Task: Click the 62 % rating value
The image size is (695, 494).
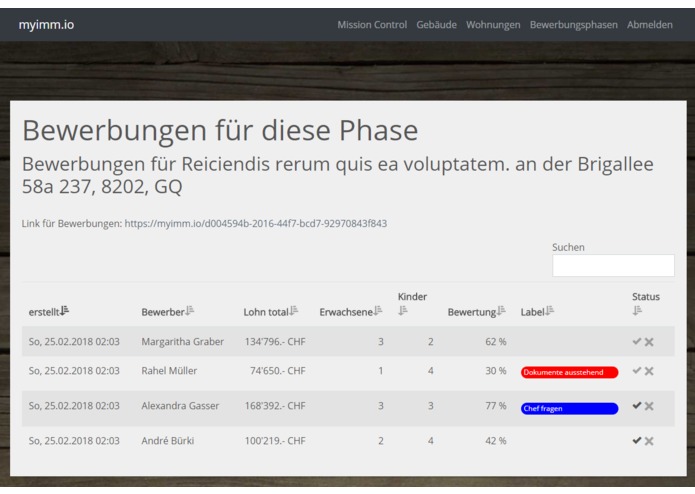Action: (496, 342)
